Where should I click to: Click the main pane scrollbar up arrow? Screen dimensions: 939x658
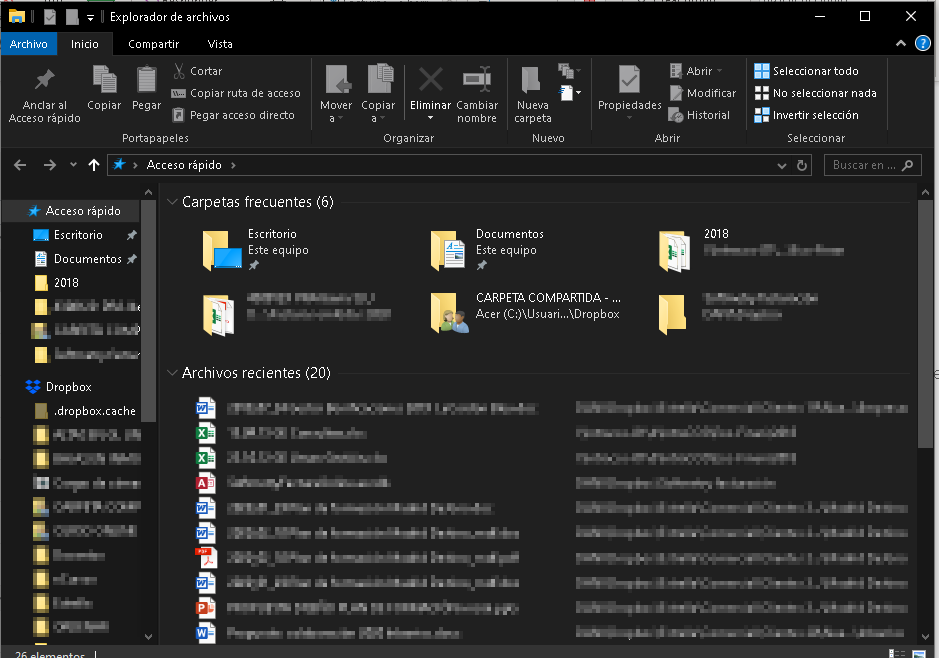(x=925, y=193)
